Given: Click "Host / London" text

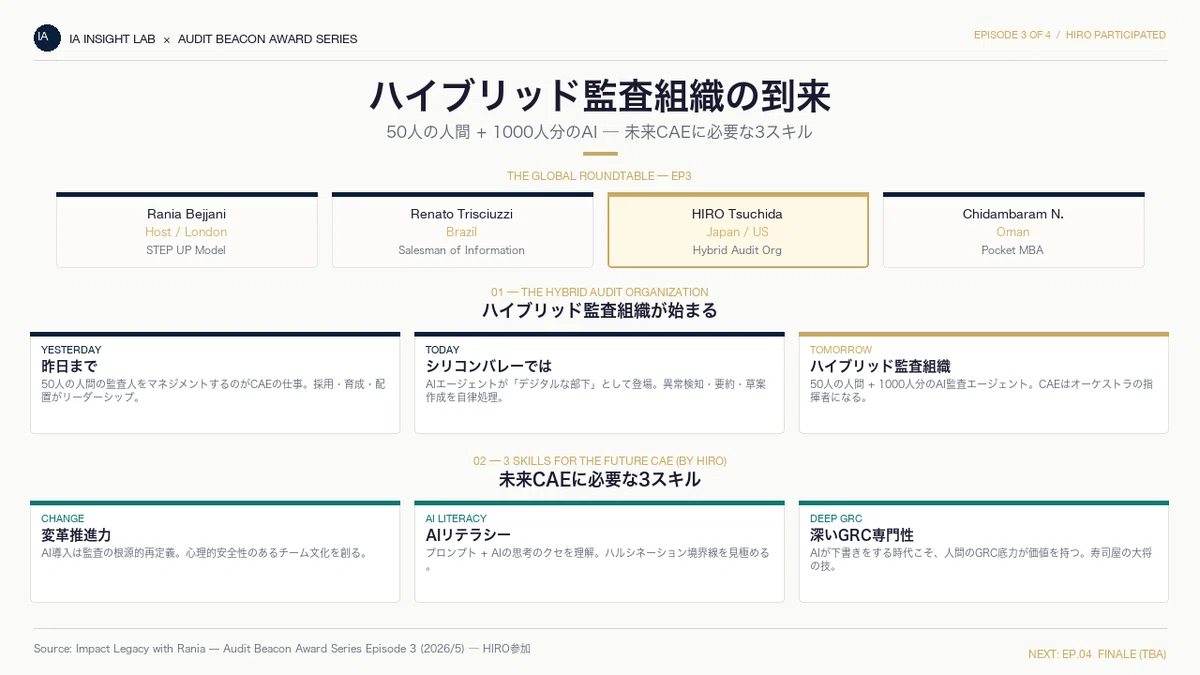Looking at the screenshot, I should coord(186,232).
